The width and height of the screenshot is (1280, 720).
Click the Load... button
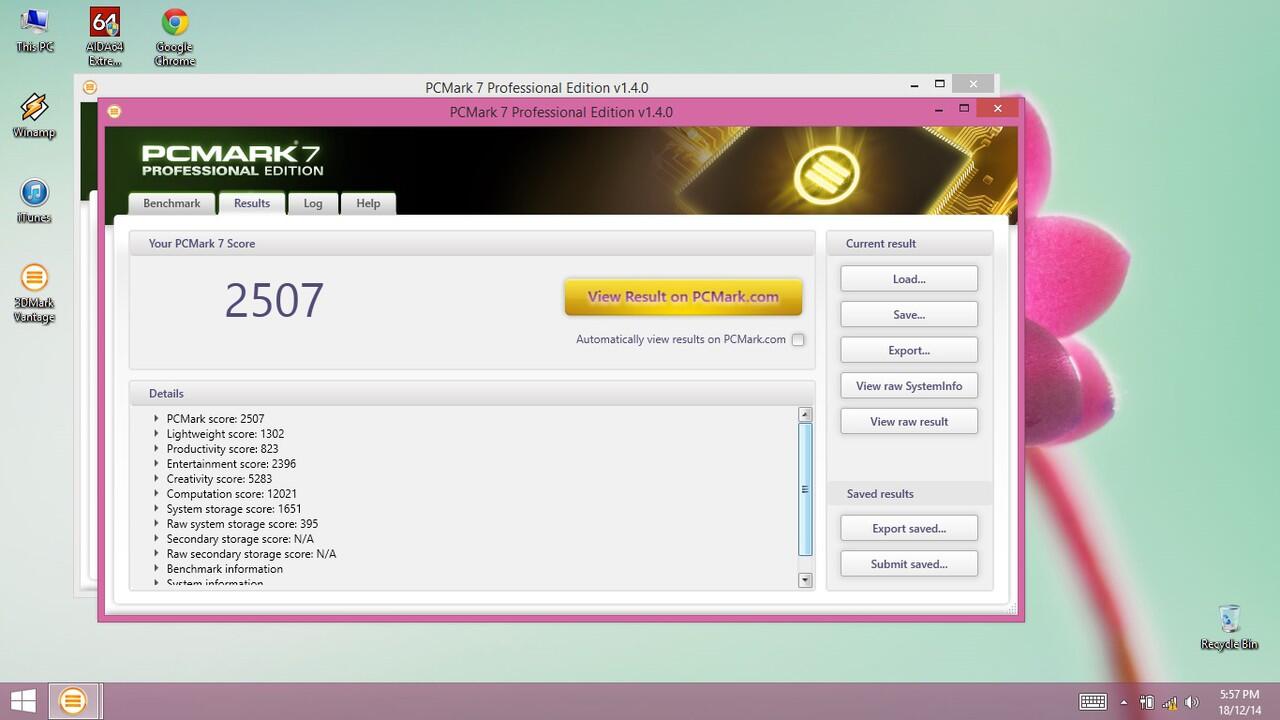pyautogui.click(x=909, y=279)
